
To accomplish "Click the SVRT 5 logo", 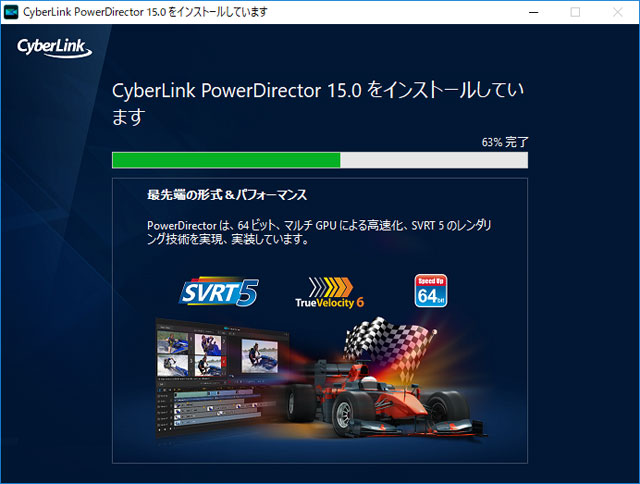I will pyautogui.click(x=219, y=292).
